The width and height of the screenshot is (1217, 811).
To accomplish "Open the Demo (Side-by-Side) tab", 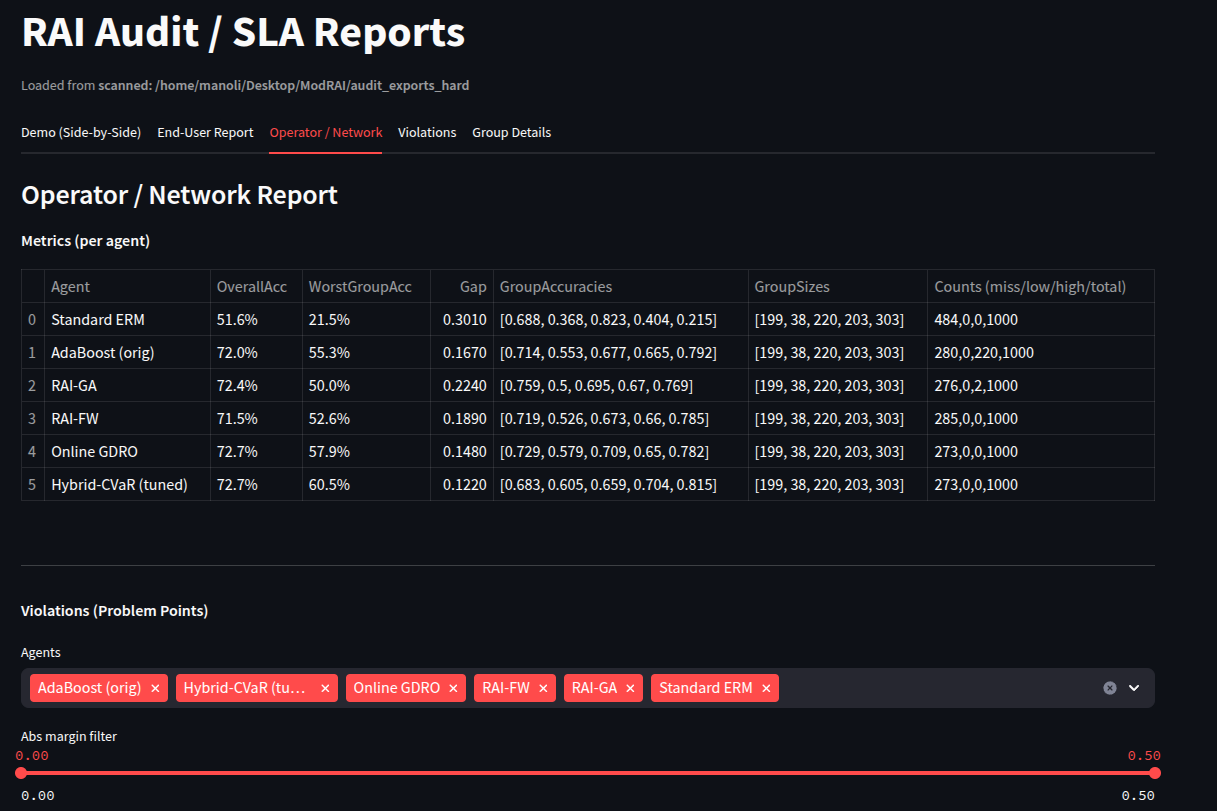I will [81, 133].
